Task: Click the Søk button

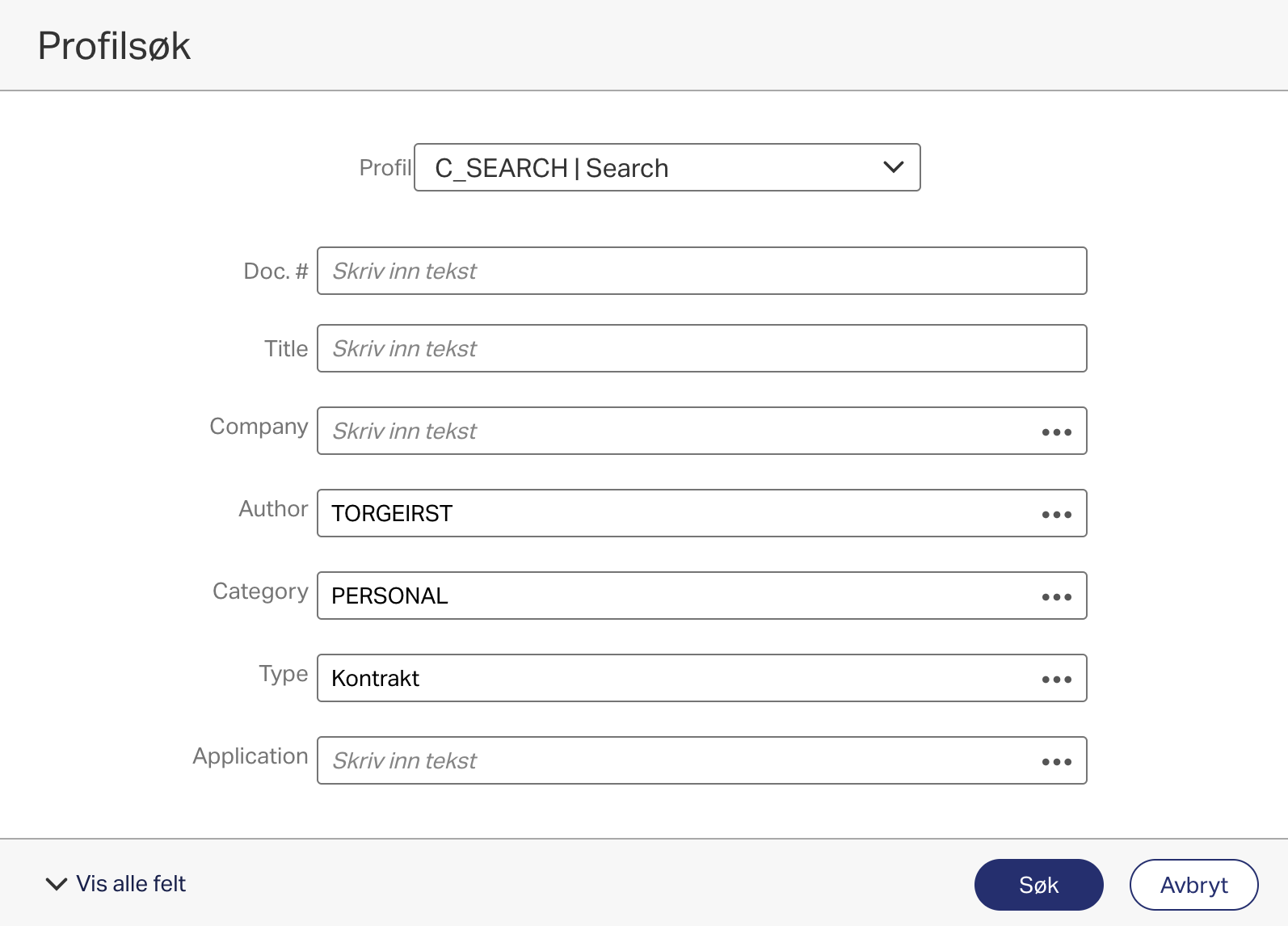Action: pyautogui.click(x=1038, y=885)
